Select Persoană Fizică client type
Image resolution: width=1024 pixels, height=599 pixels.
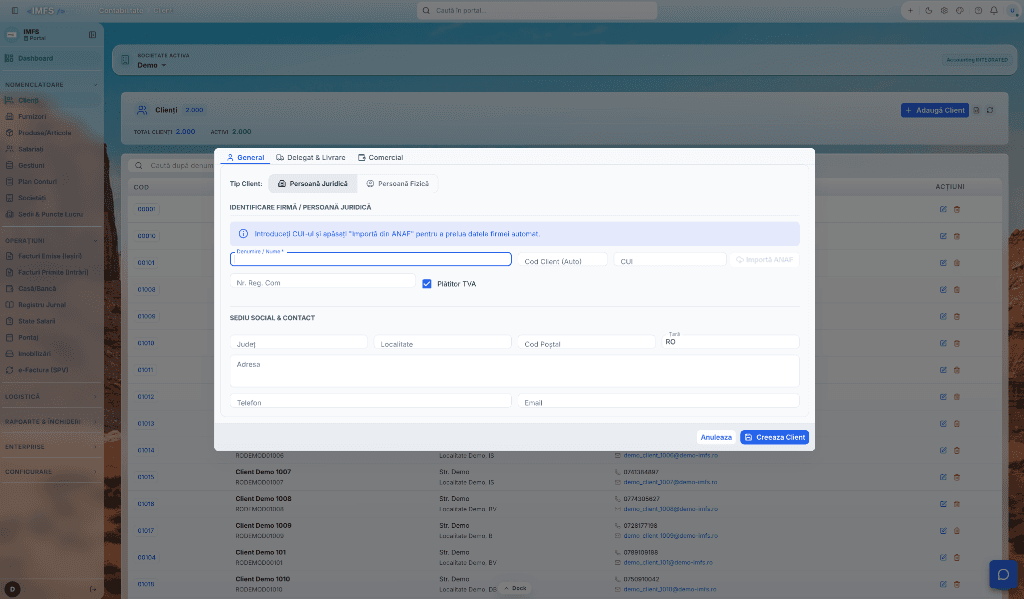398,184
